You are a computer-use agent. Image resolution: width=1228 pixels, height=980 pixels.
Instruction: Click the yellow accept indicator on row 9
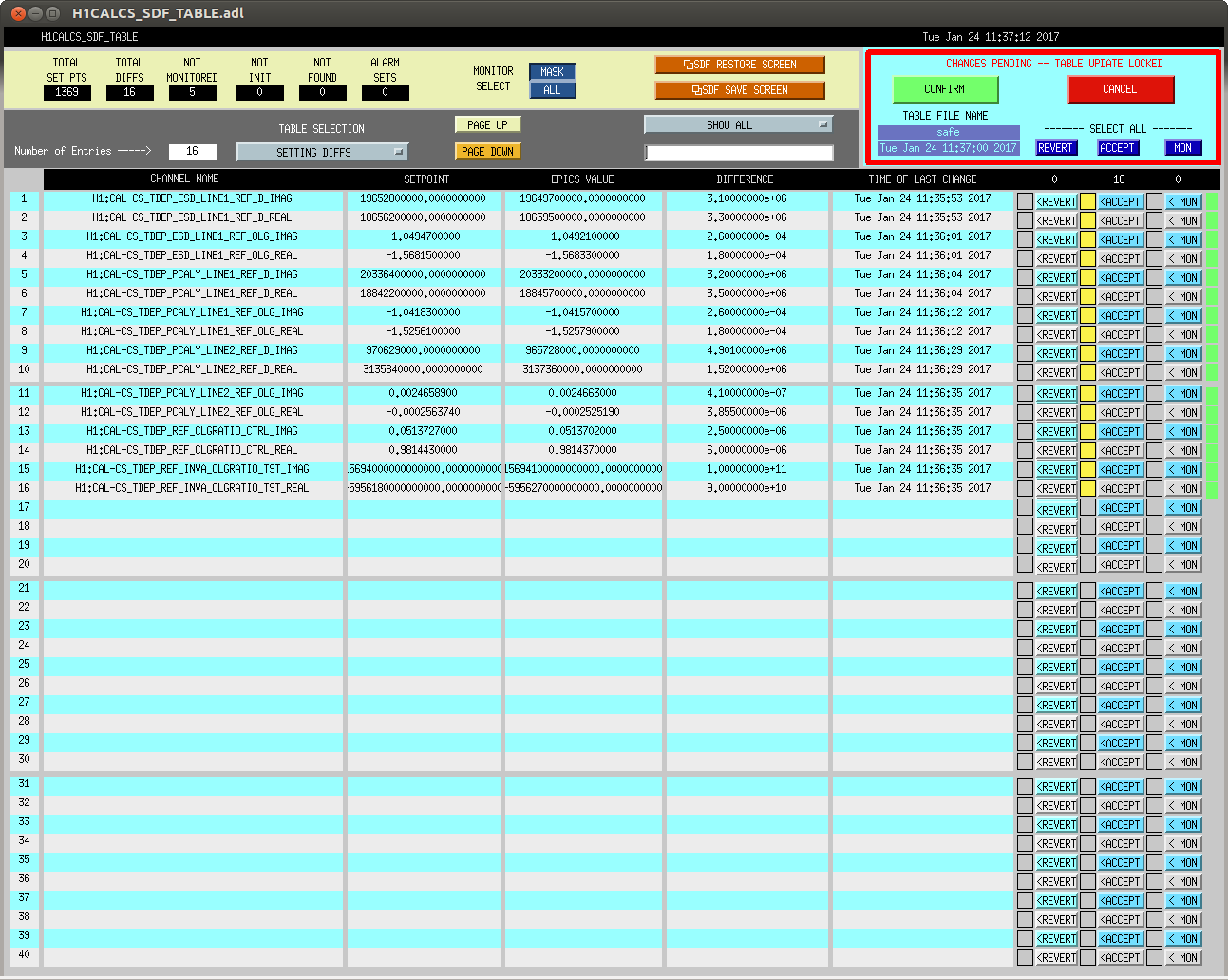coord(1088,353)
